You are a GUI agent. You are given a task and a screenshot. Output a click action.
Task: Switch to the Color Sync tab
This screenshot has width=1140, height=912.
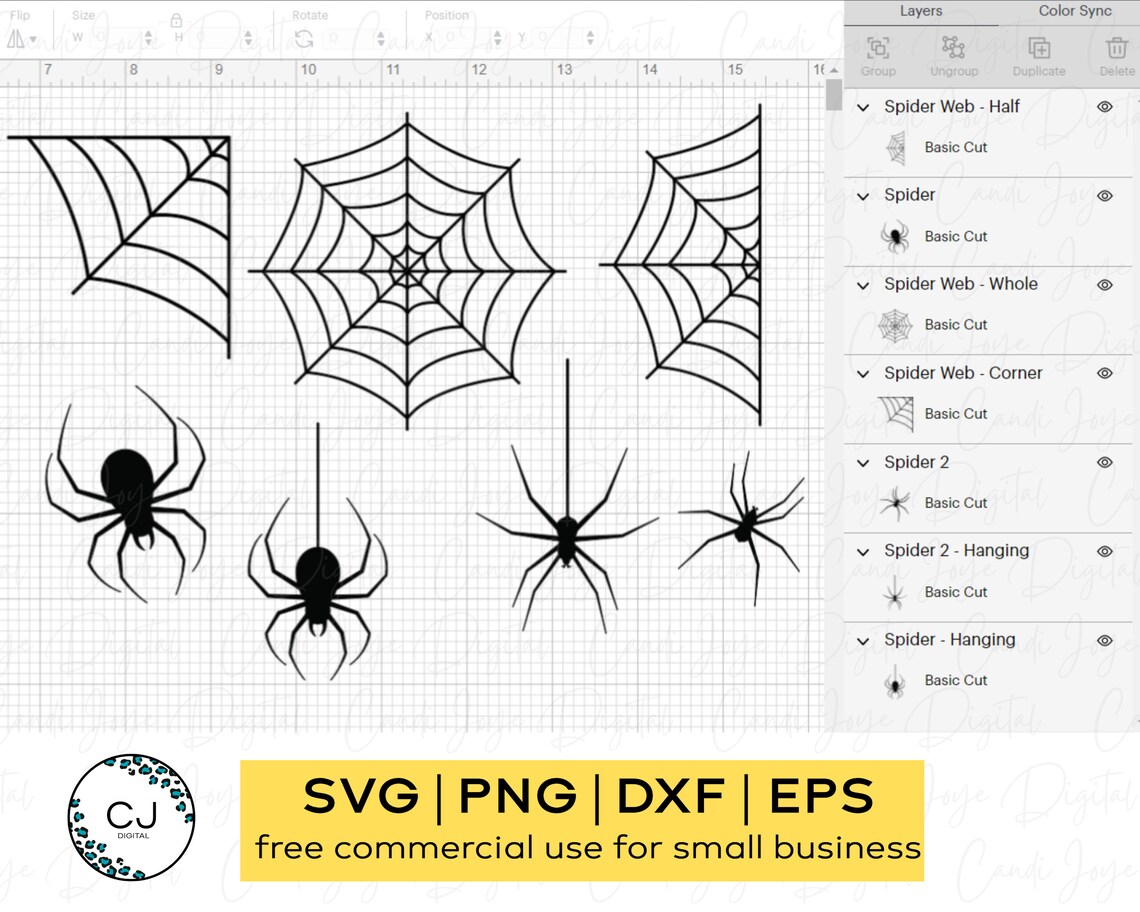1074,11
